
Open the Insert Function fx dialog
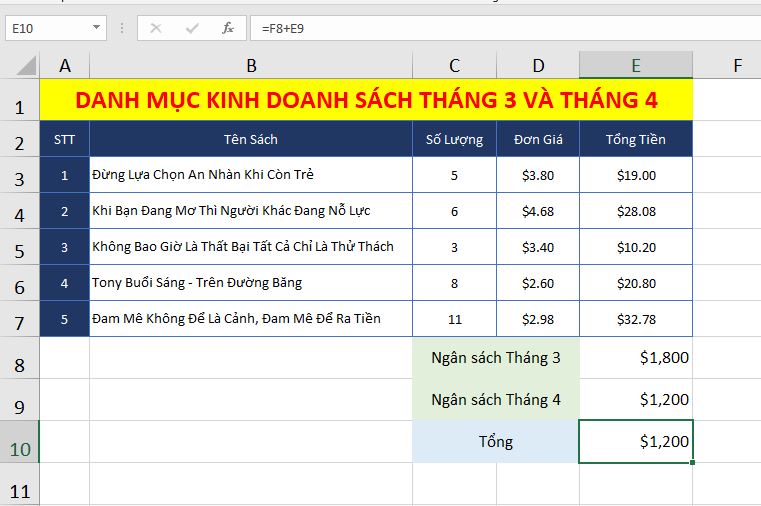tap(228, 28)
